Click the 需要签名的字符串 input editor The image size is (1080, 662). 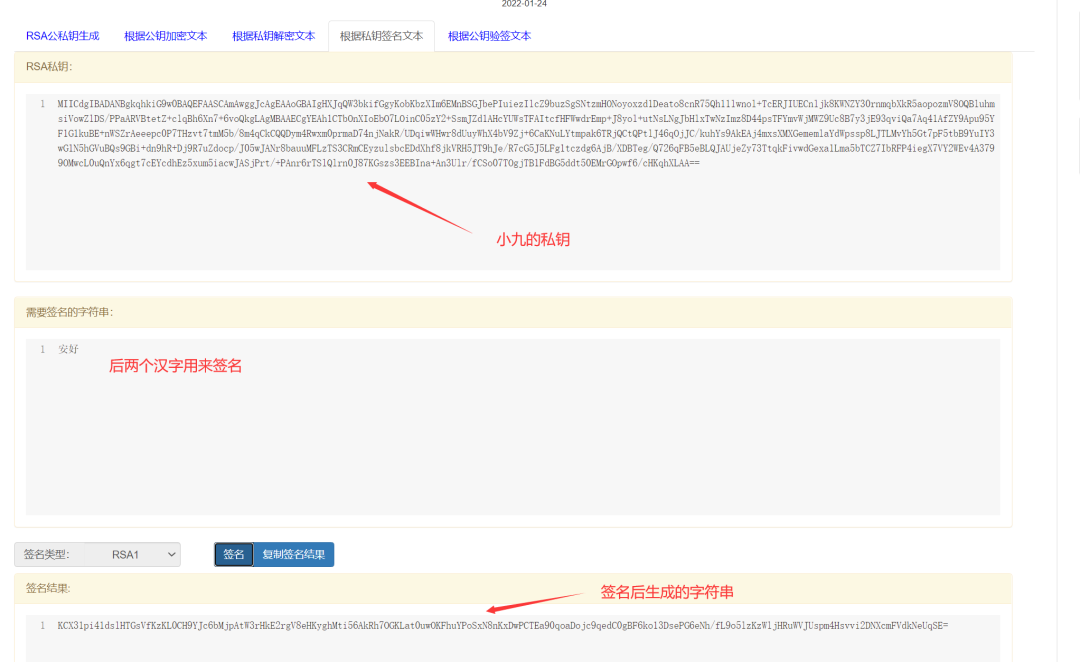coord(512,427)
